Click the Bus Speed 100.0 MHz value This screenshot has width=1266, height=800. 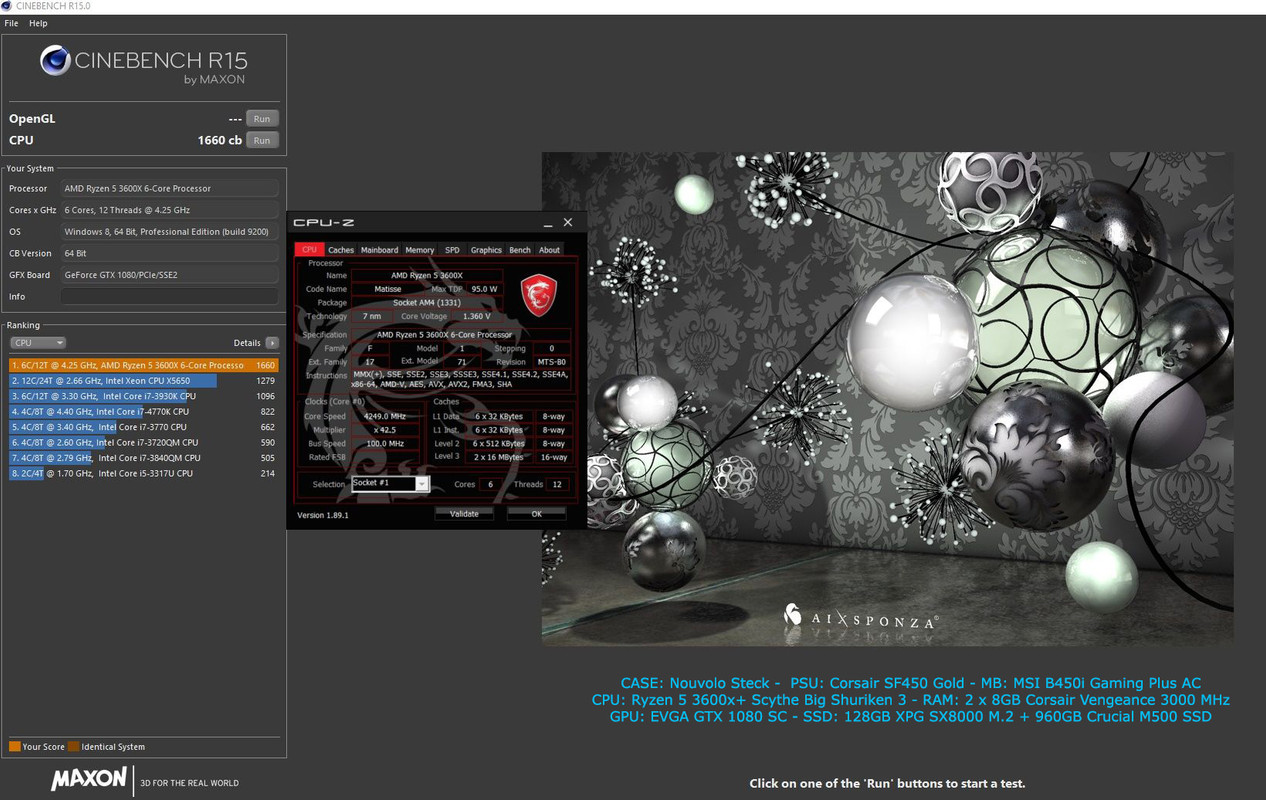pos(384,443)
